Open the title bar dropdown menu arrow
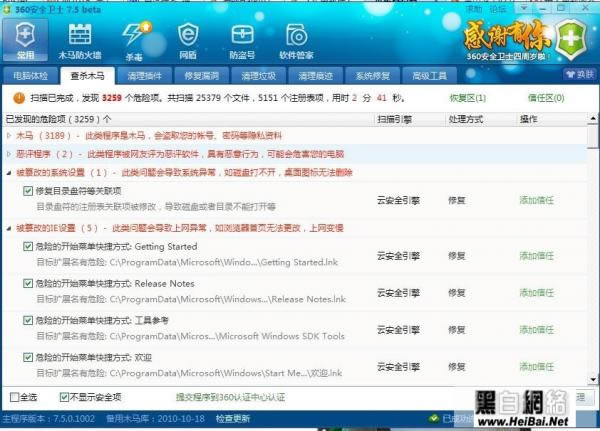The image size is (600, 431). point(524,8)
